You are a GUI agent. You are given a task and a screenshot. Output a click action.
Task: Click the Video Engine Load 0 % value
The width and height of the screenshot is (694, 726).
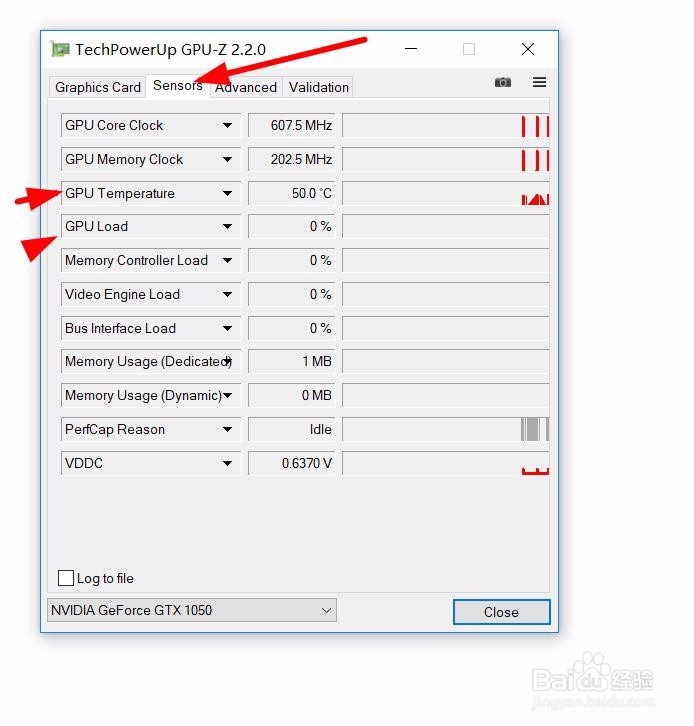(291, 294)
